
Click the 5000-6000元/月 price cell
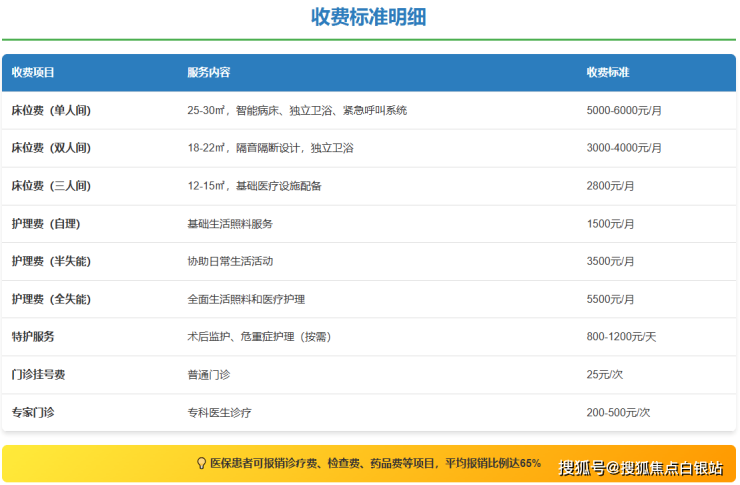pos(624,110)
